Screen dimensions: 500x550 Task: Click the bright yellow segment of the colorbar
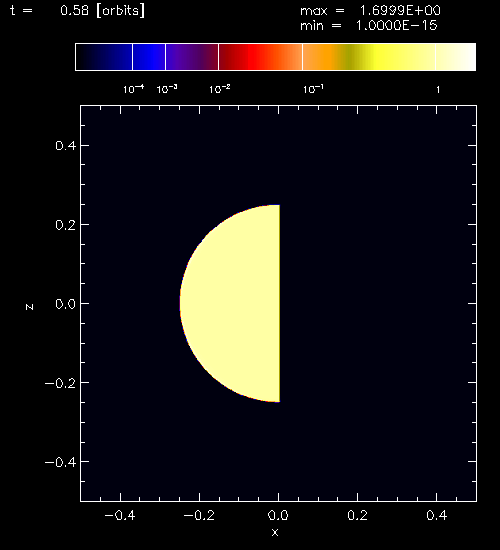click(x=389, y=57)
